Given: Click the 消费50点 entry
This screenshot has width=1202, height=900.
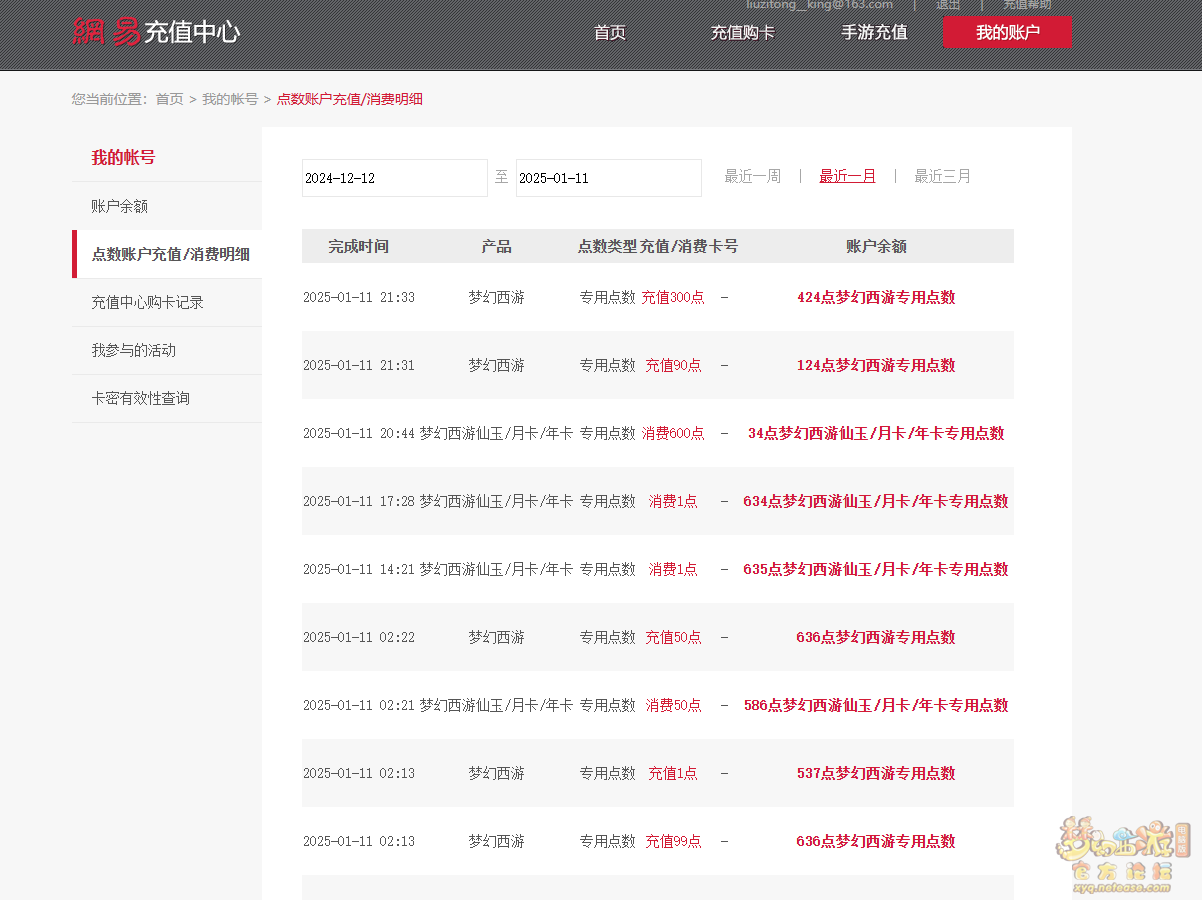Looking at the screenshot, I should click(673, 705).
